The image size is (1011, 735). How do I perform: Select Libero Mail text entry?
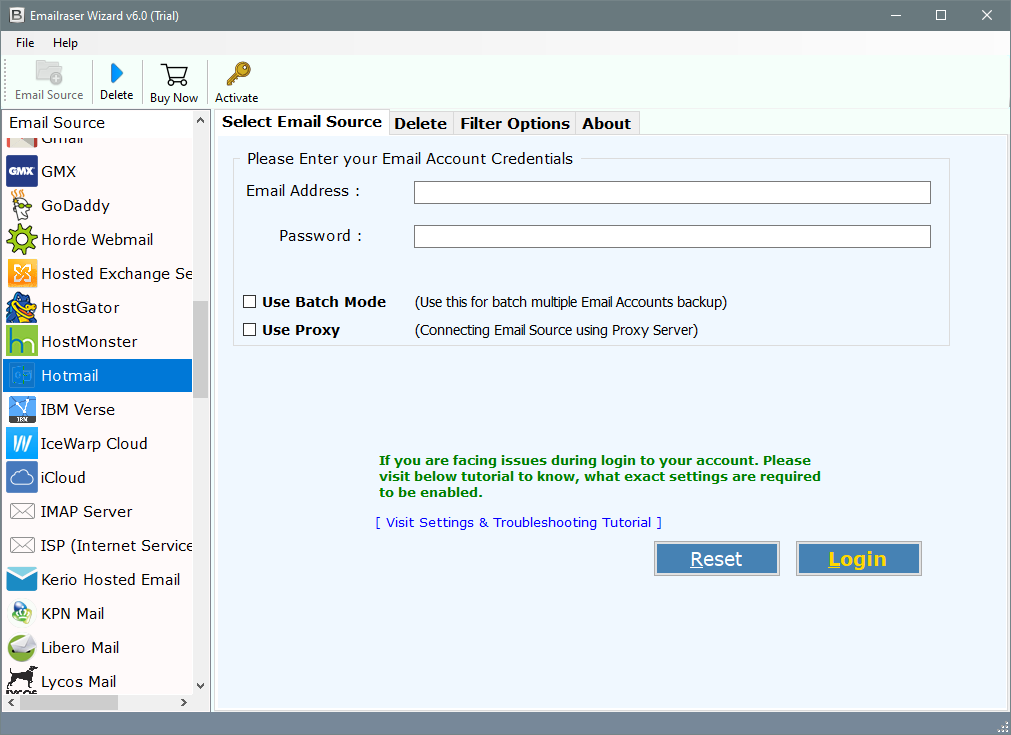click(x=80, y=647)
